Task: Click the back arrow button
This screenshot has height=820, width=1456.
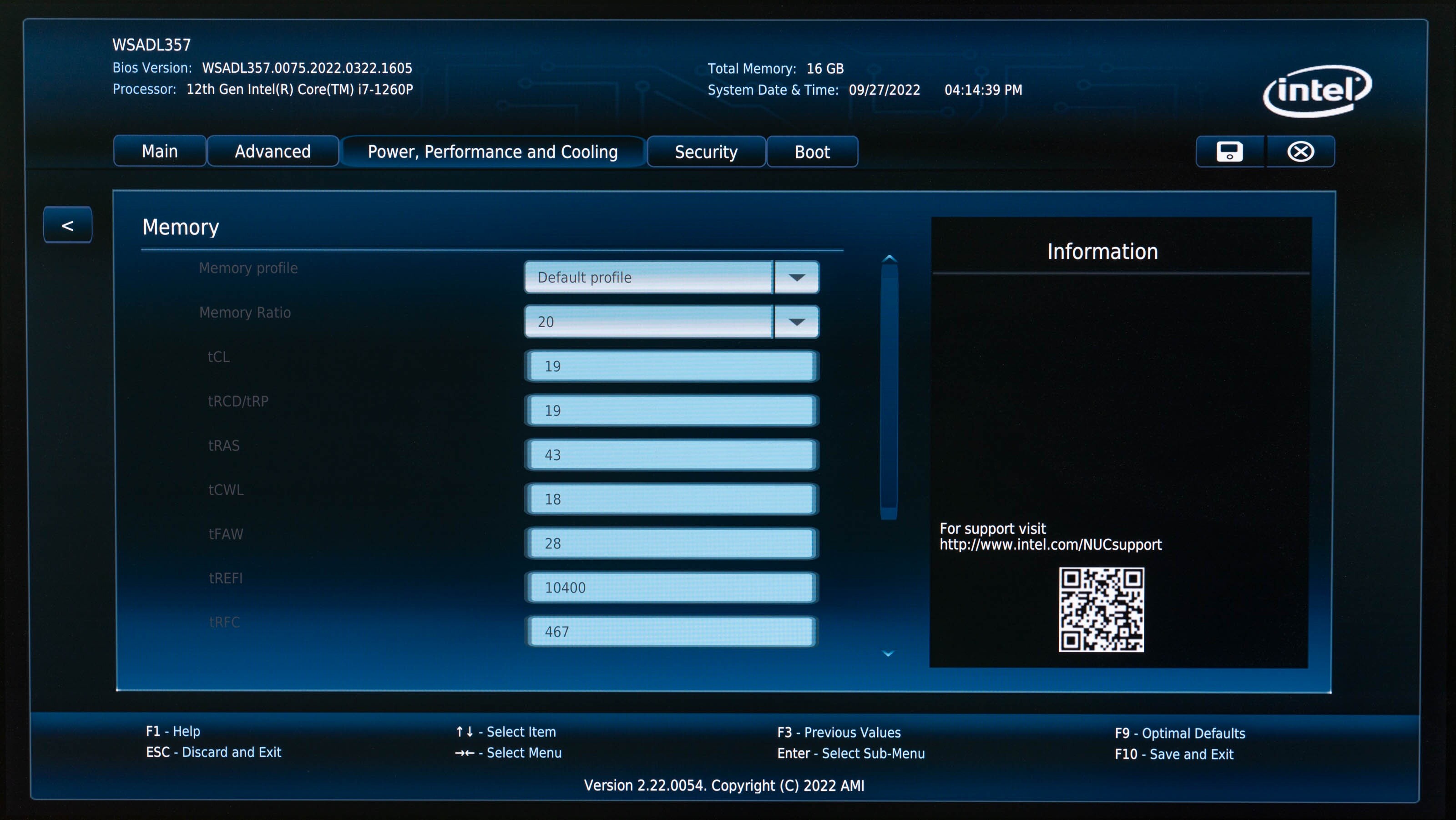Action: (x=67, y=226)
